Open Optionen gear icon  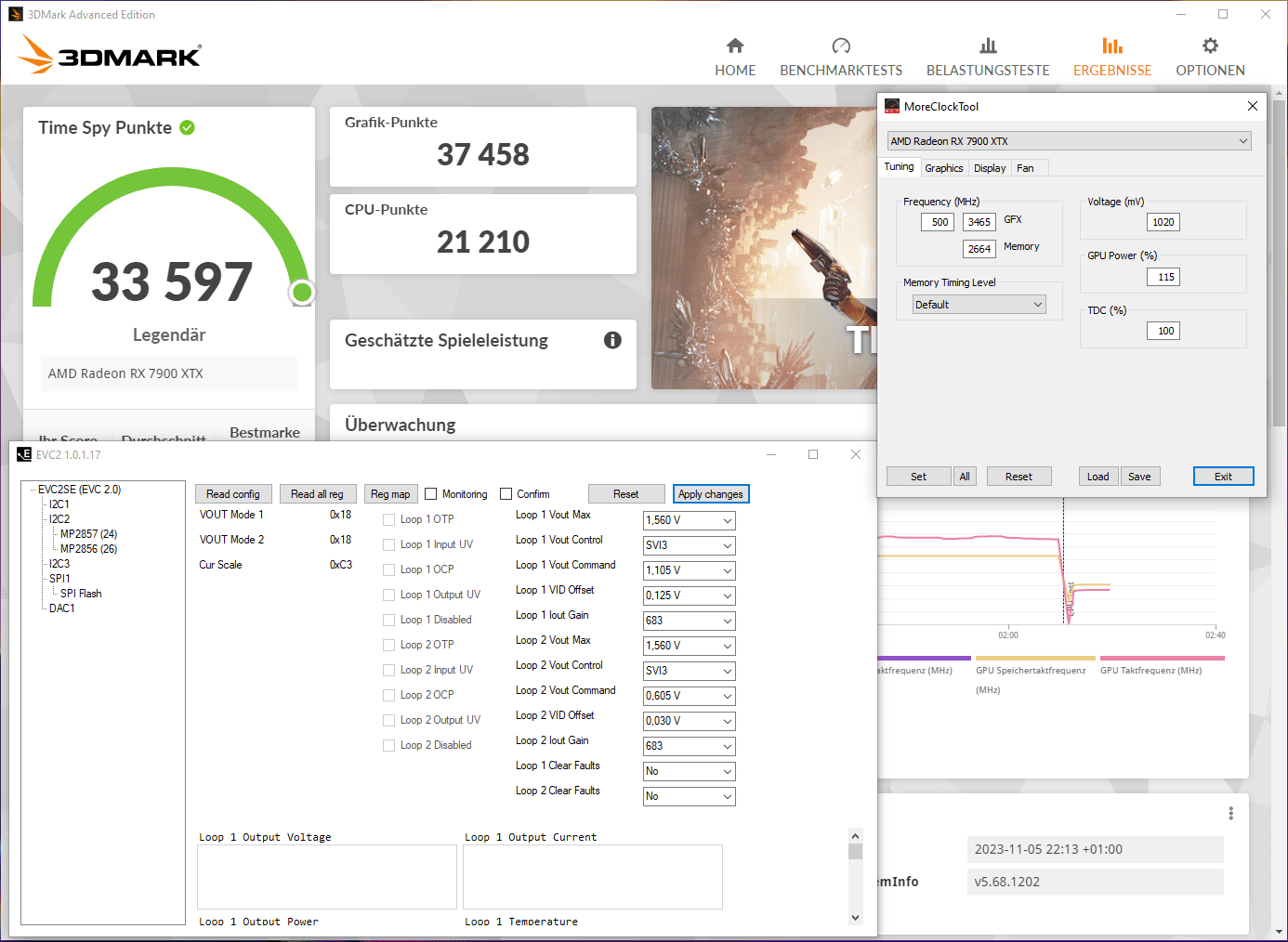click(1210, 46)
